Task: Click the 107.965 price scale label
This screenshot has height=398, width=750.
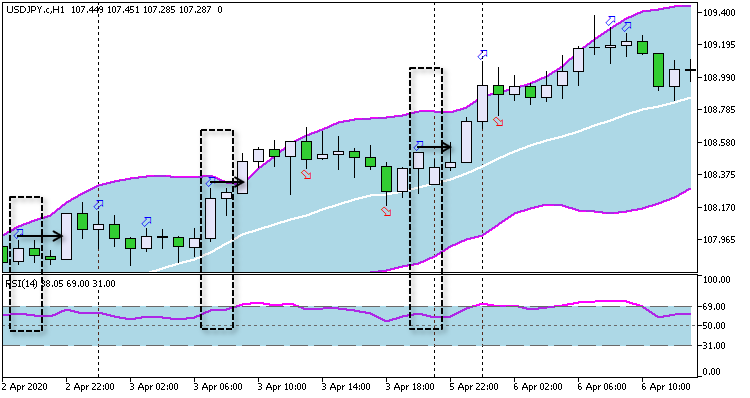Action: (719, 240)
